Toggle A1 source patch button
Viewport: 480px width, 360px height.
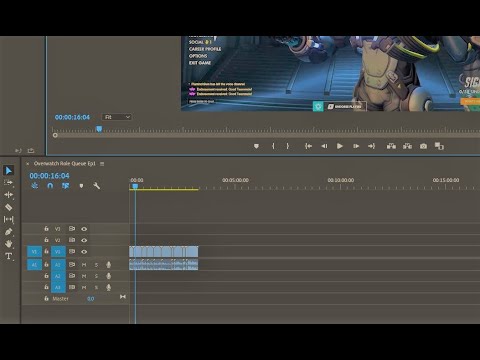click(34, 265)
